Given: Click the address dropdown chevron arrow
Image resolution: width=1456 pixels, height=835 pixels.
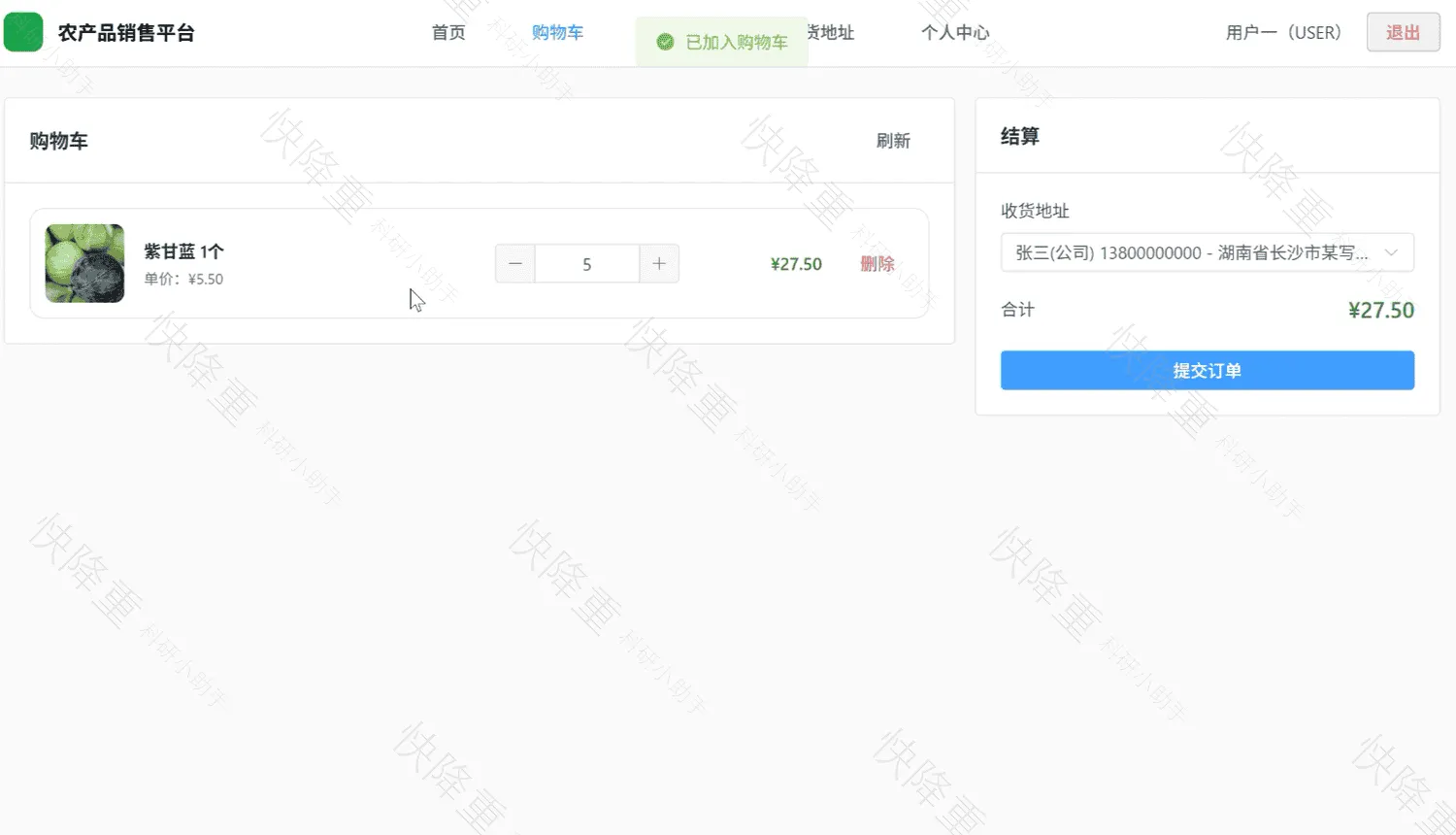Looking at the screenshot, I should coord(1391,252).
